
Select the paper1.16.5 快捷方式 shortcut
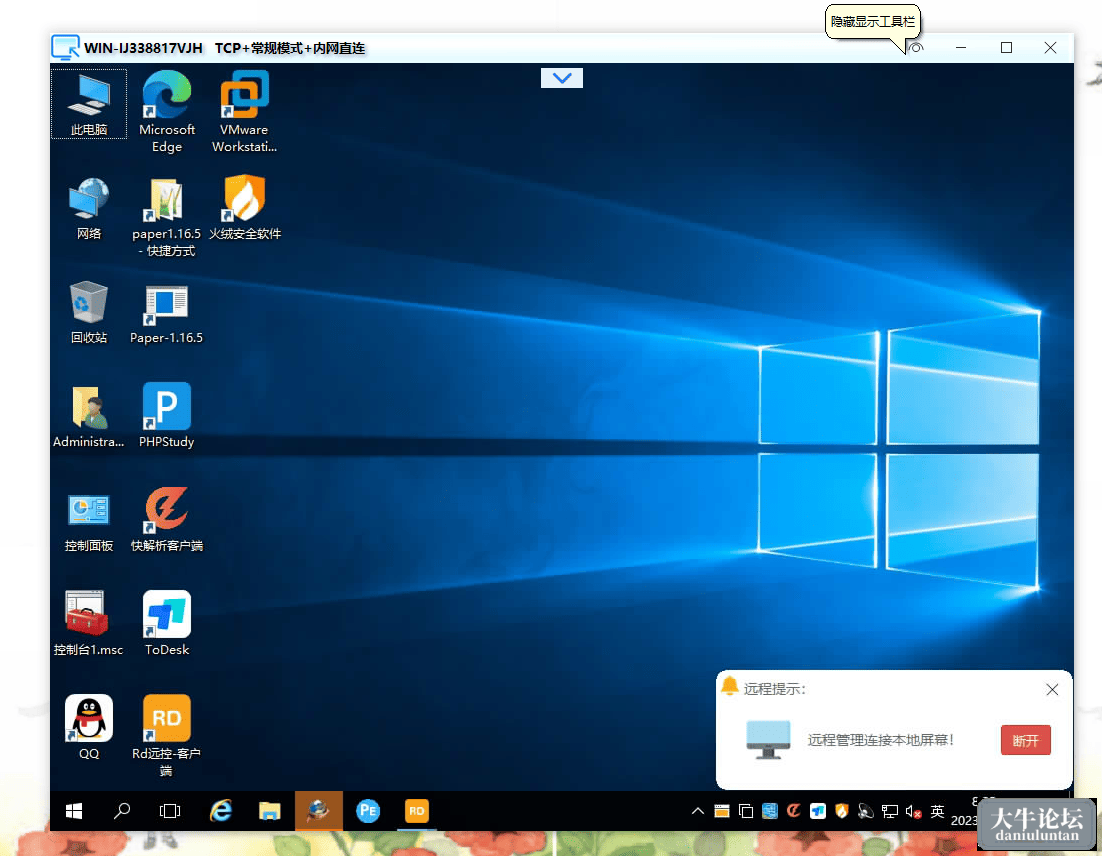pos(167,216)
